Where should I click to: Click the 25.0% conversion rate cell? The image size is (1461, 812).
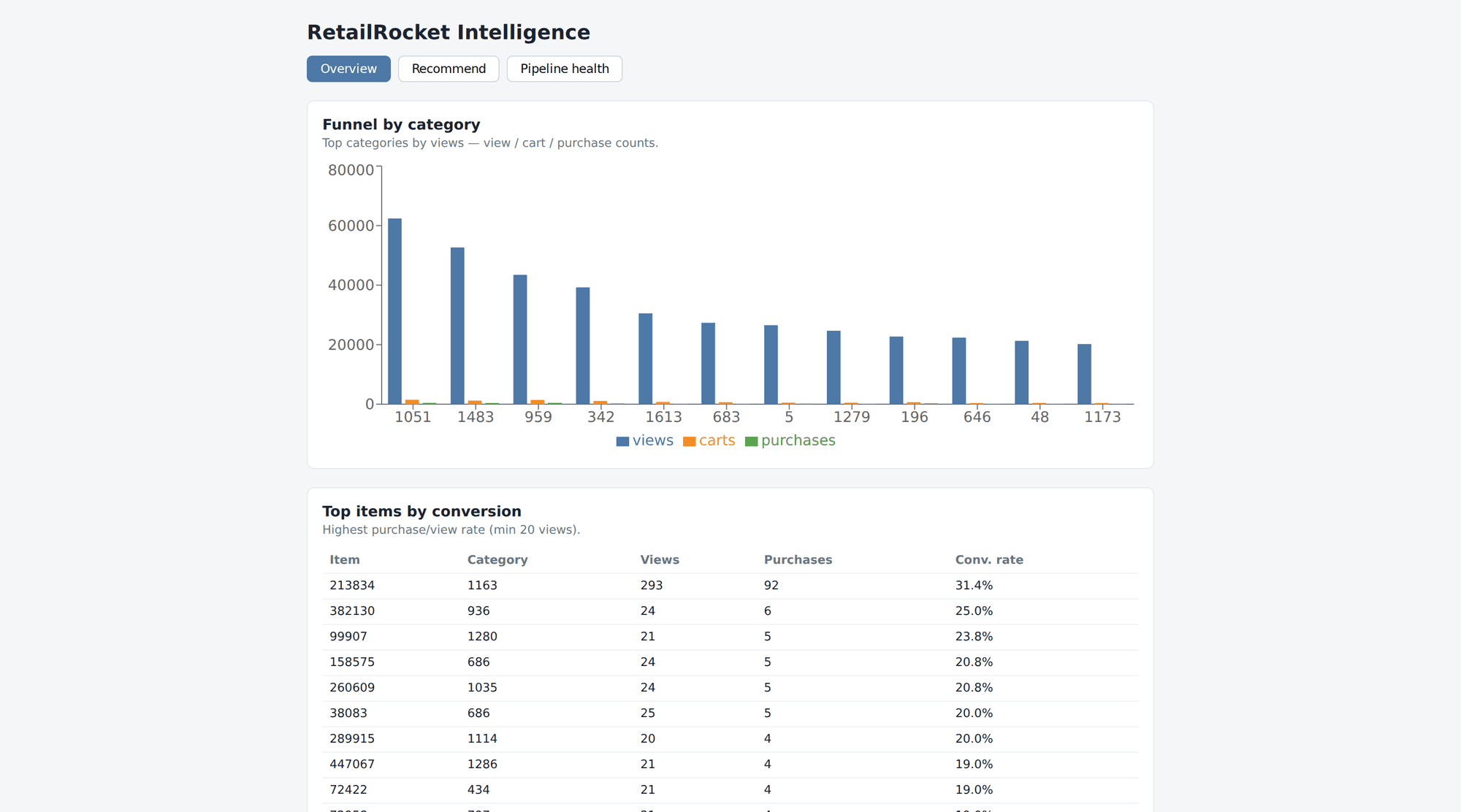[x=974, y=611]
